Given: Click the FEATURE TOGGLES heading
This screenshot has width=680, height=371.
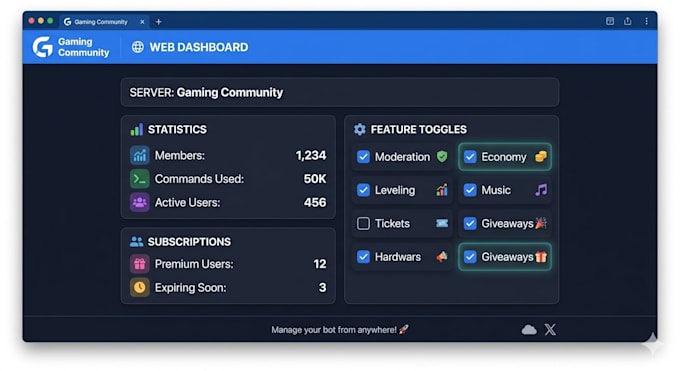Looking at the screenshot, I should coord(418,129).
